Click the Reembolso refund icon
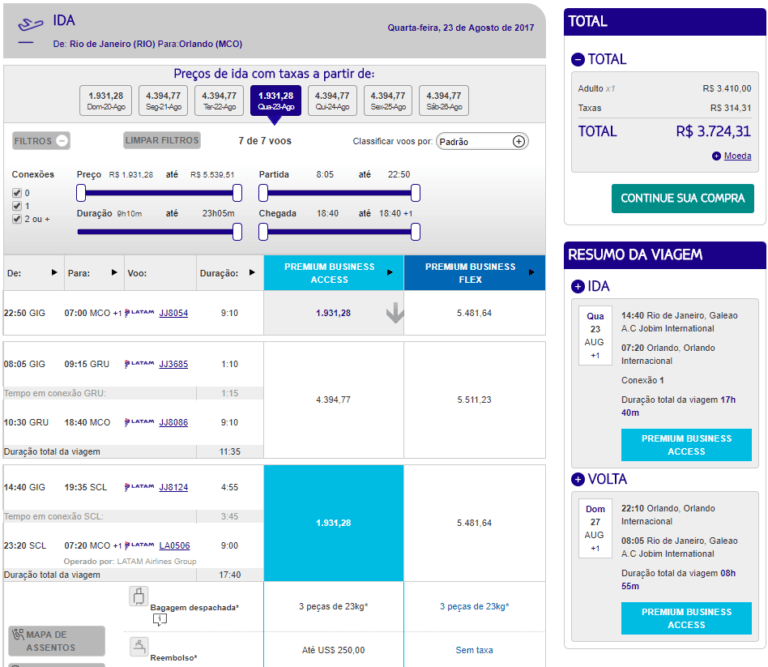 coord(139,647)
